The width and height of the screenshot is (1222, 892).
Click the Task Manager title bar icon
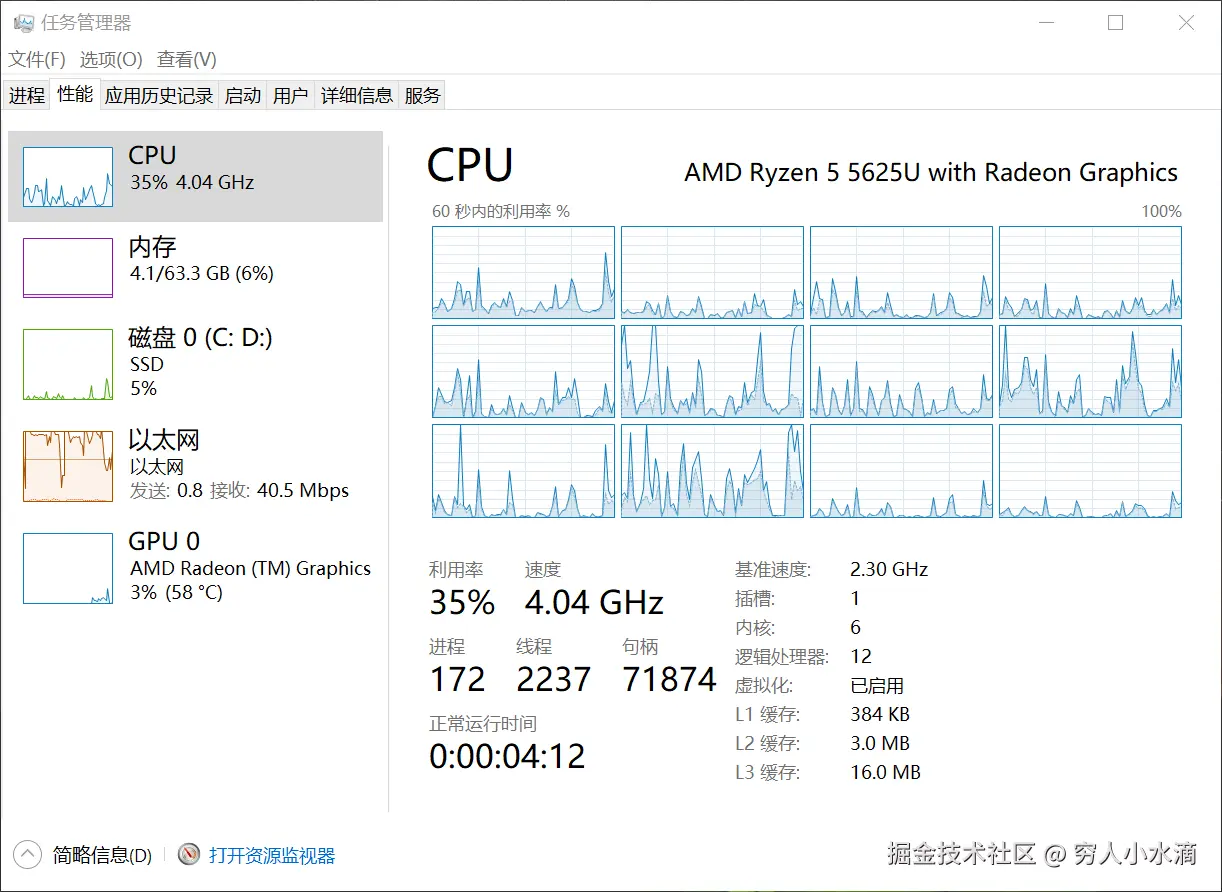pos(23,23)
